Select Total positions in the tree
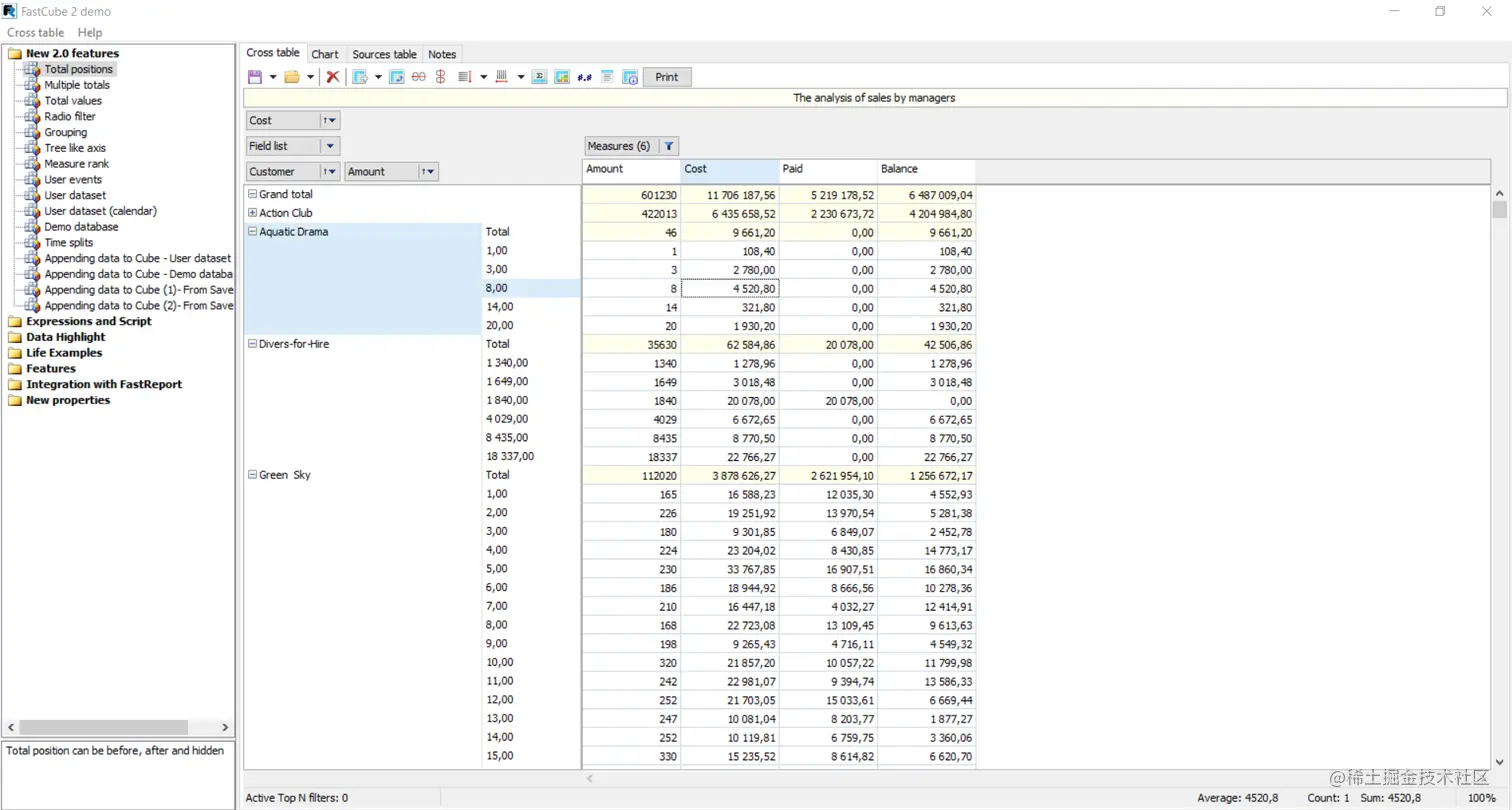This screenshot has height=810, width=1512. click(79, 69)
